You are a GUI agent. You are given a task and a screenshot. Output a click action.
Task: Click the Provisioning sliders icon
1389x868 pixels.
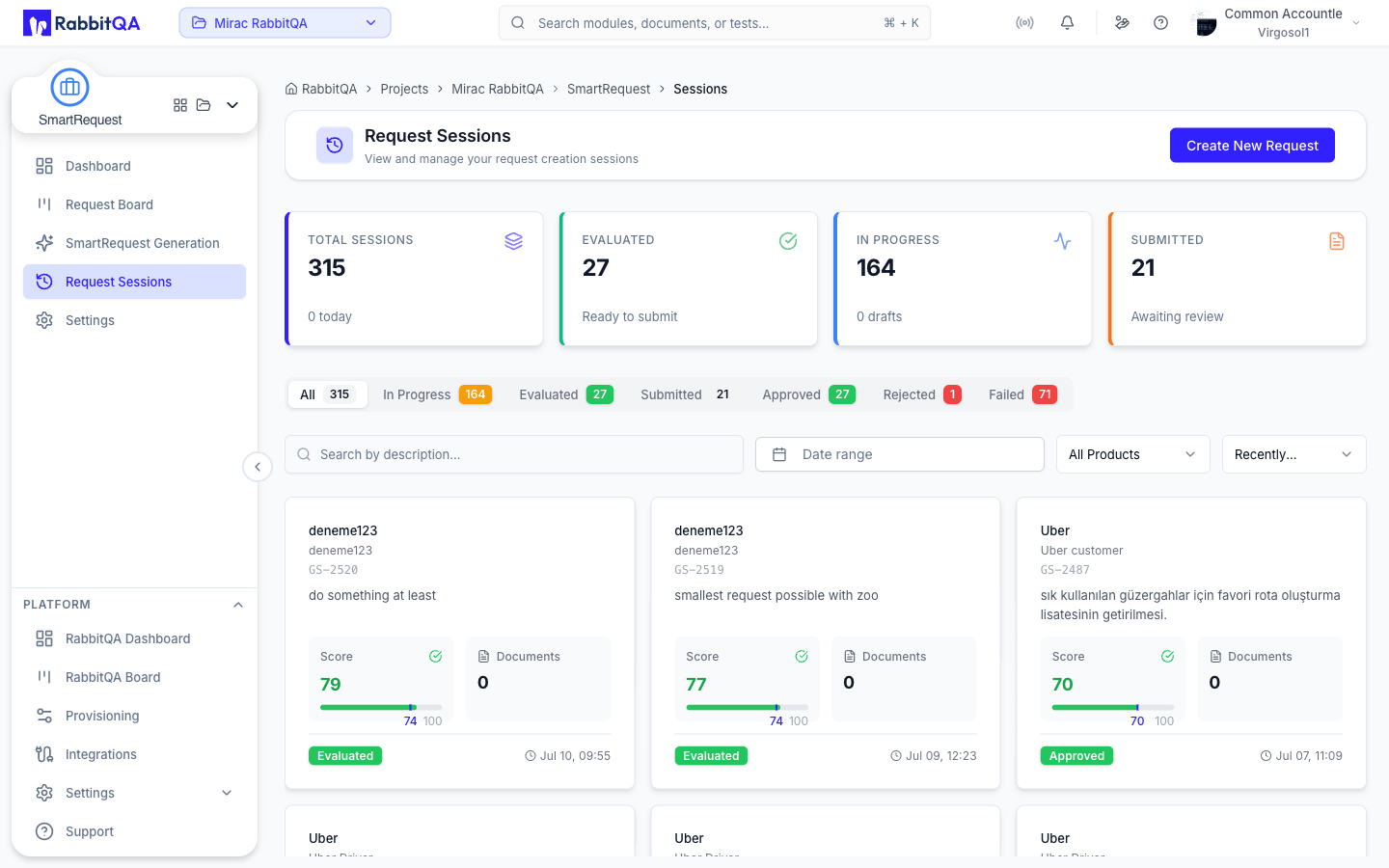click(44, 716)
